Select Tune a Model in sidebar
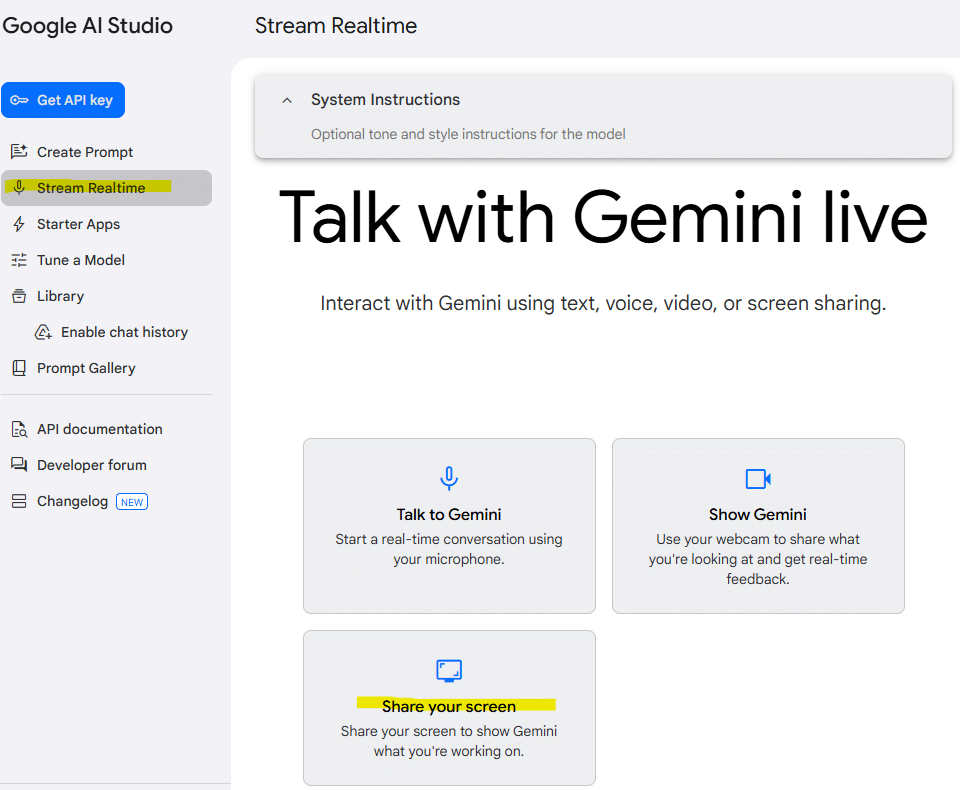 [x=81, y=260]
